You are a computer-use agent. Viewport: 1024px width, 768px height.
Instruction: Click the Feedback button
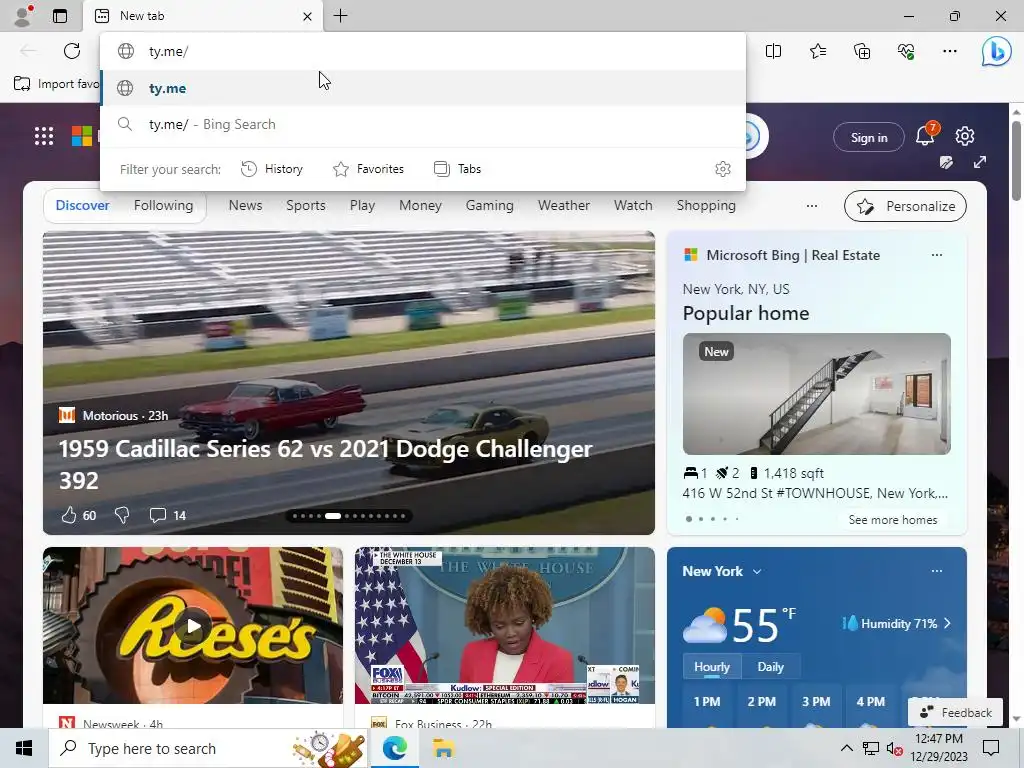[955, 712]
